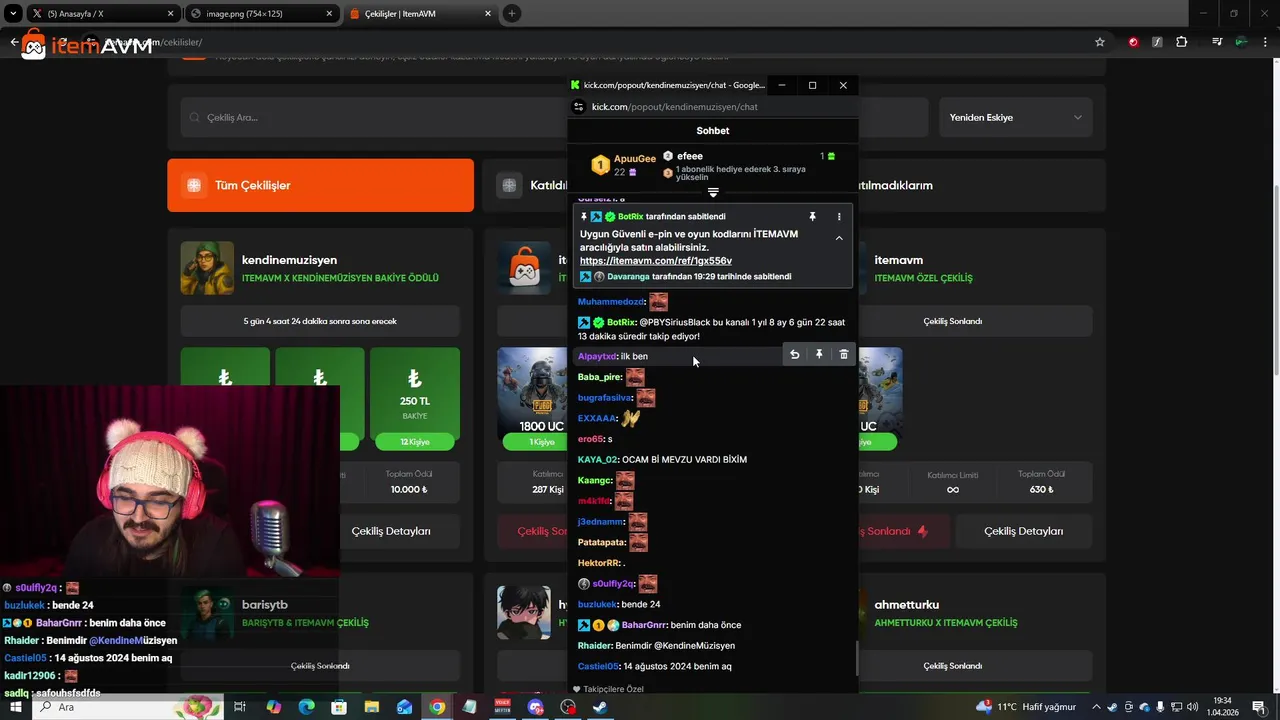Screen dimensions: 1280x720
Task: Click Davaranga in the pinned message footer
Action: 628,277
